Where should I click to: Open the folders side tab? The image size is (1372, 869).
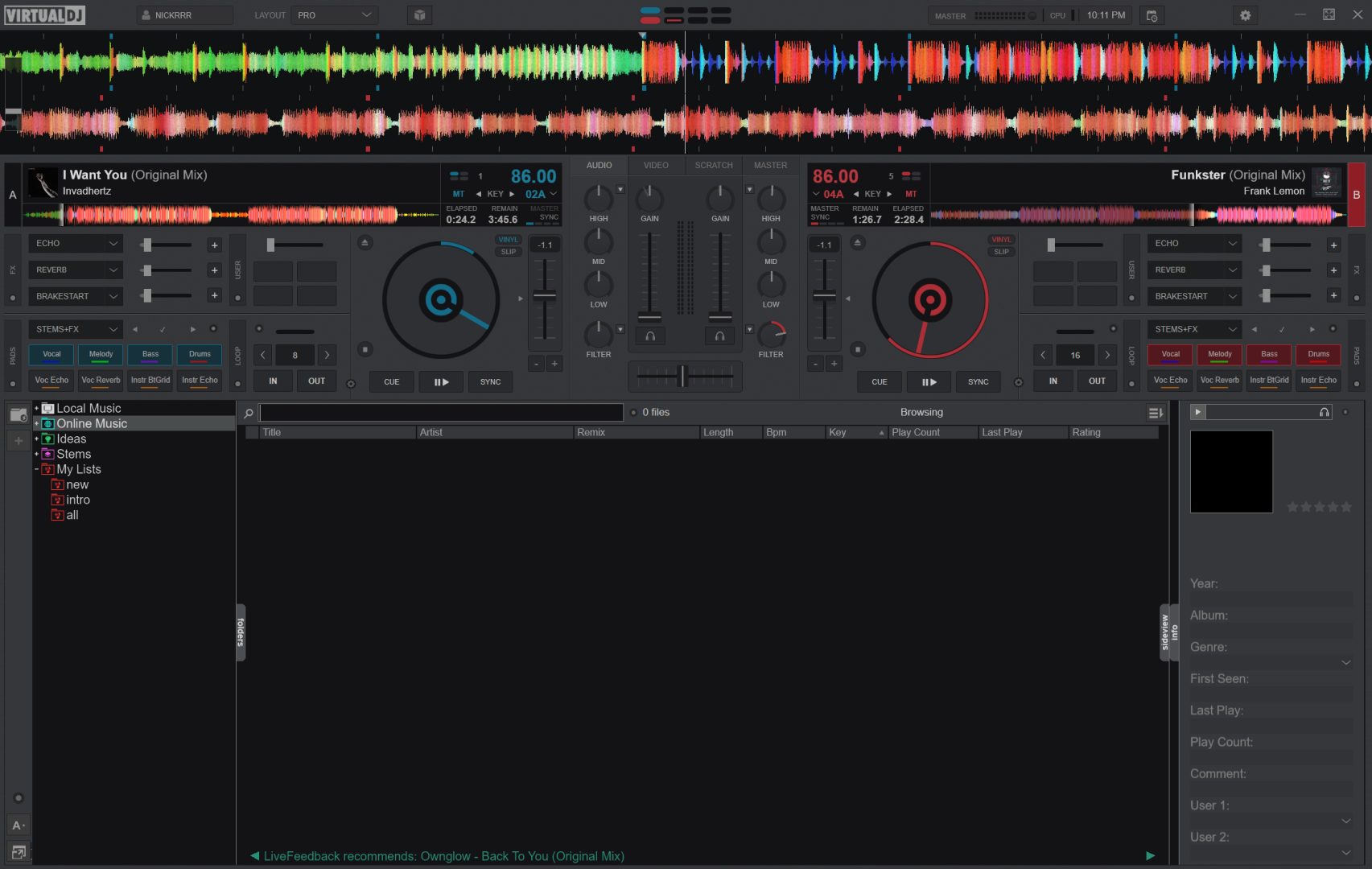(241, 632)
